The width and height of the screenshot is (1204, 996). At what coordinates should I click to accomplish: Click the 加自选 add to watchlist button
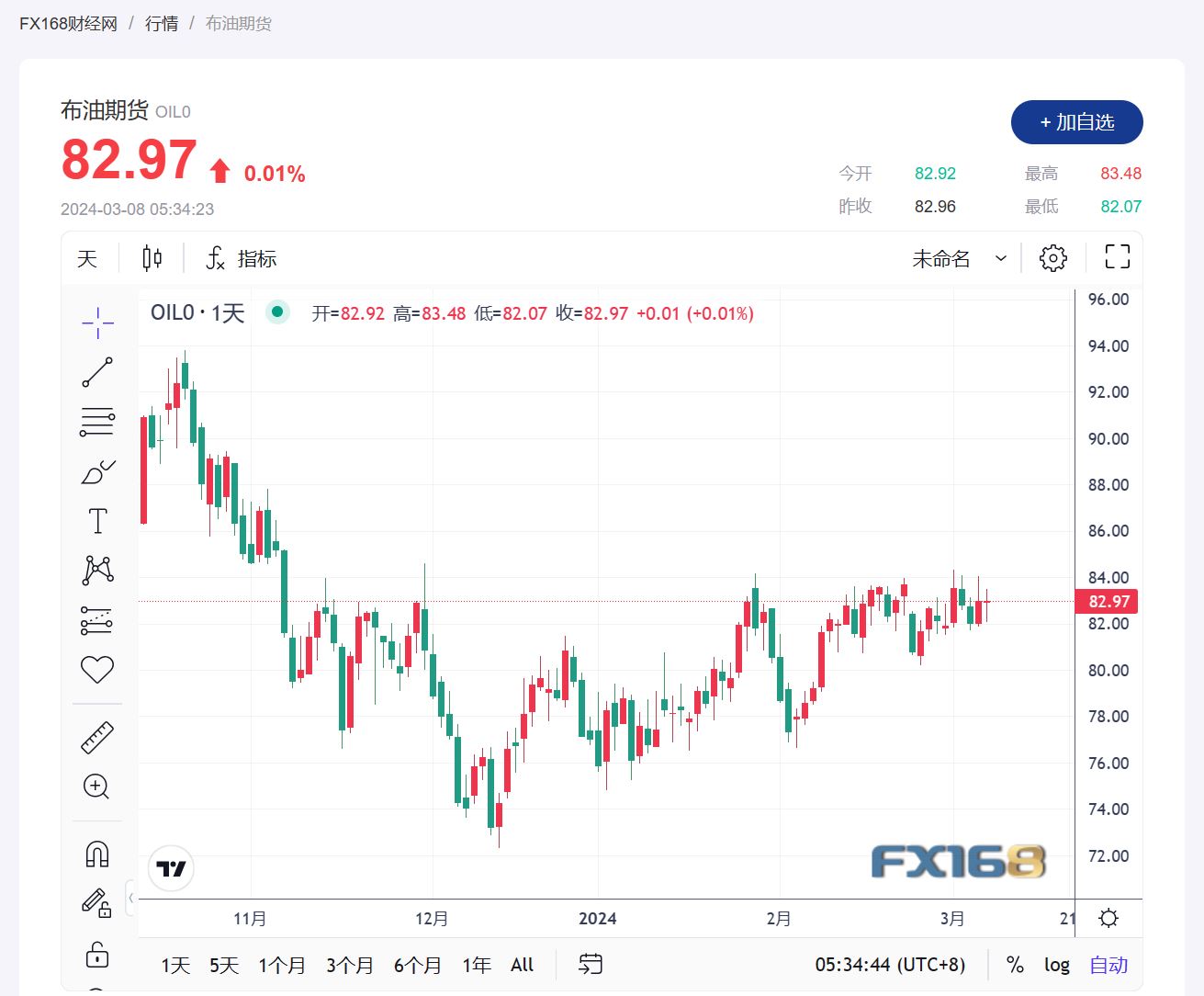(x=1076, y=122)
